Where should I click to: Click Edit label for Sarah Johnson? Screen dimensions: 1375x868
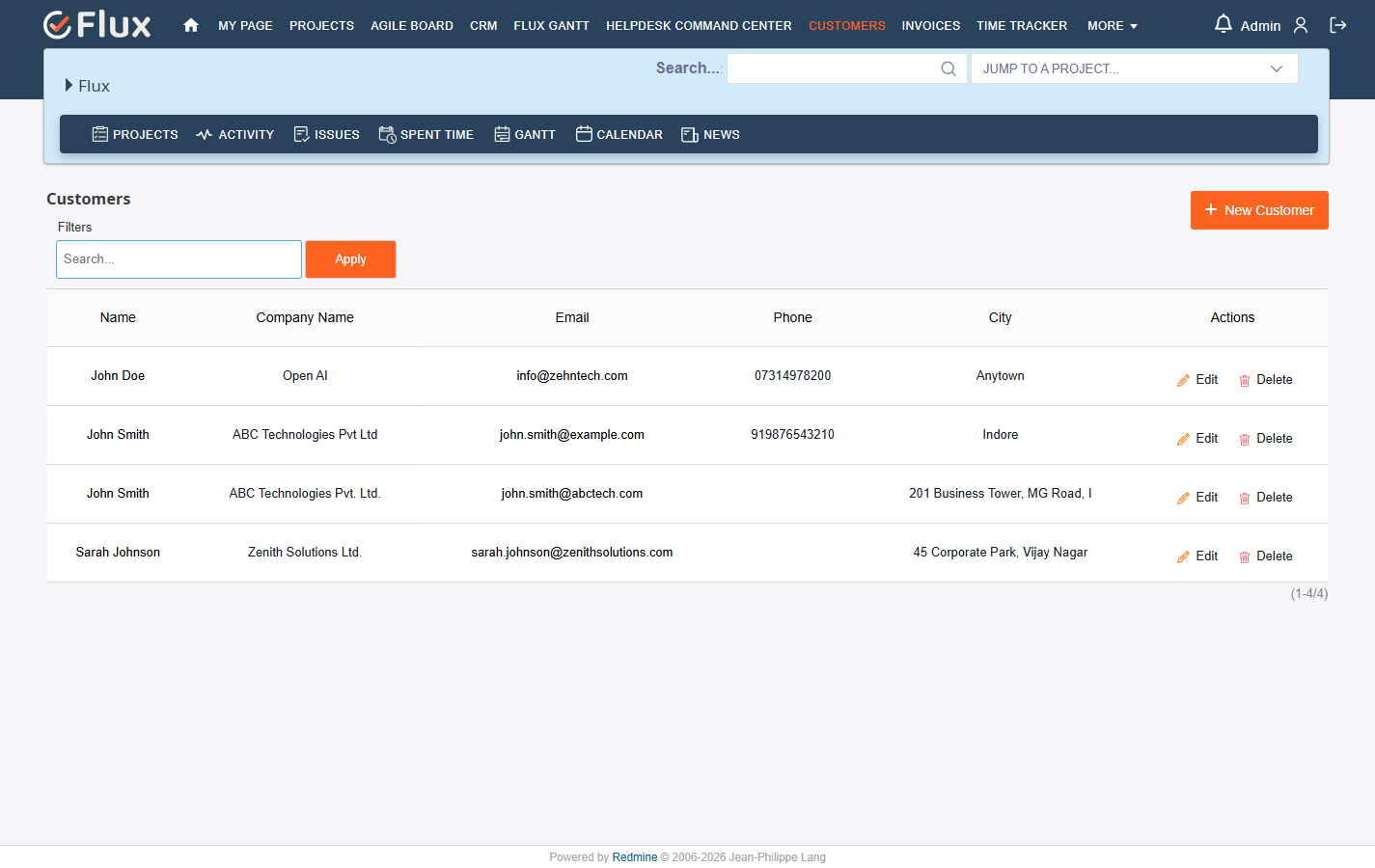click(1206, 556)
